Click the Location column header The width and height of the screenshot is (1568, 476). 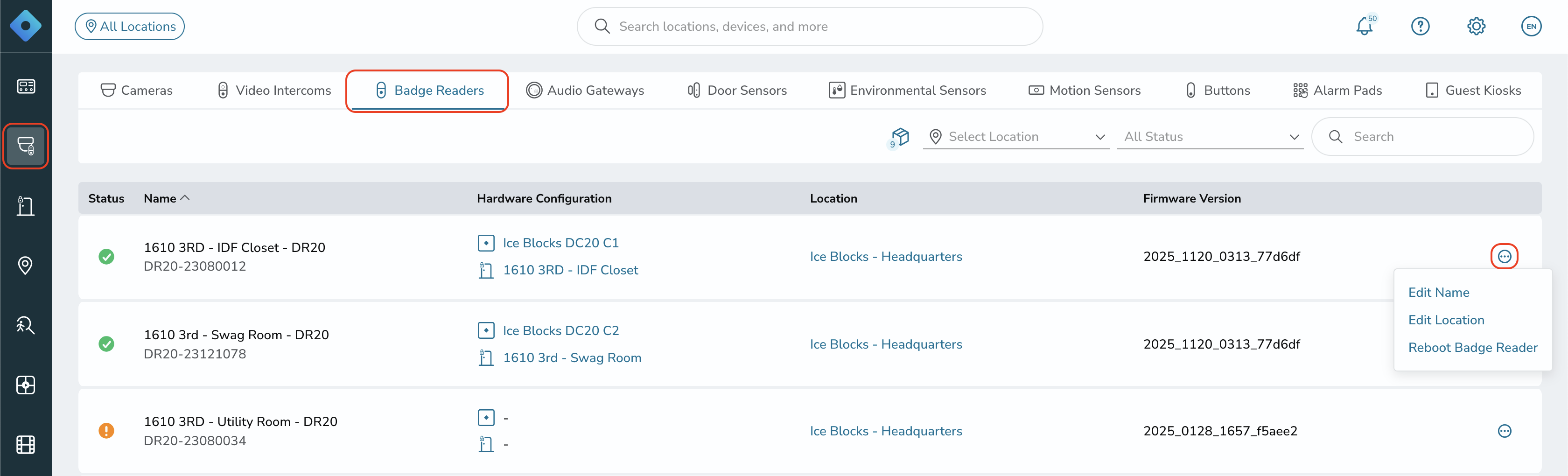833,198
